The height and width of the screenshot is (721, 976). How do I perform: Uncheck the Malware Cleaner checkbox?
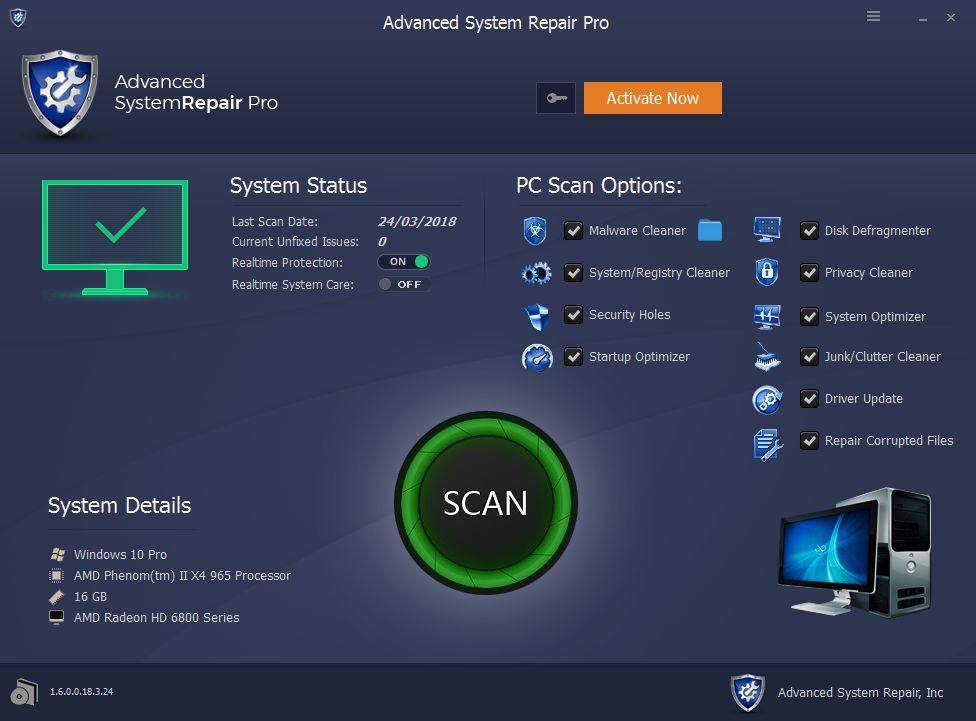click(x=573, y=230)
